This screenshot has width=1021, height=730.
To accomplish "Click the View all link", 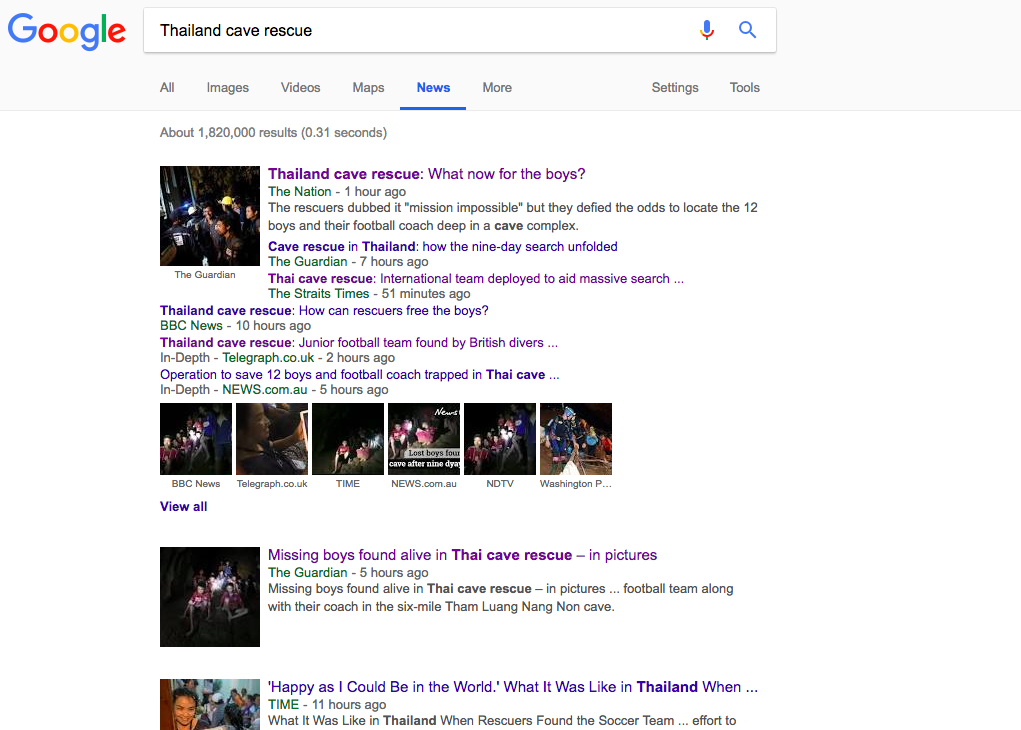I will coord(184,506).
